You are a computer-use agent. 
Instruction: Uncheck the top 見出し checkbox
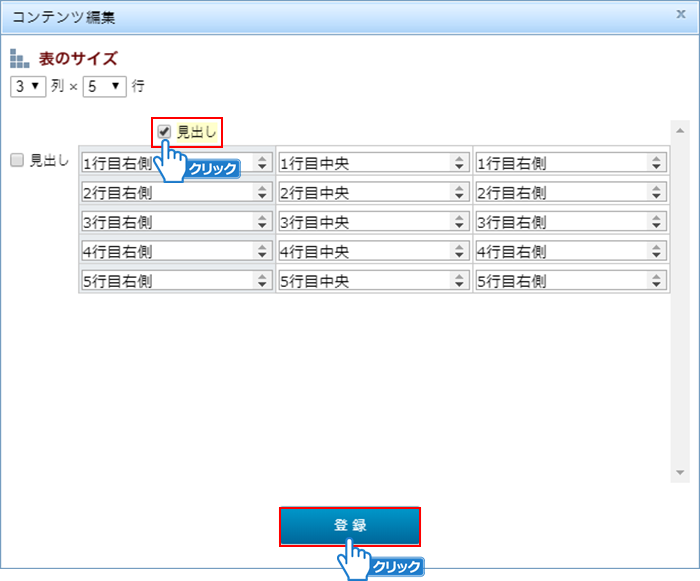tap(165, 131)
